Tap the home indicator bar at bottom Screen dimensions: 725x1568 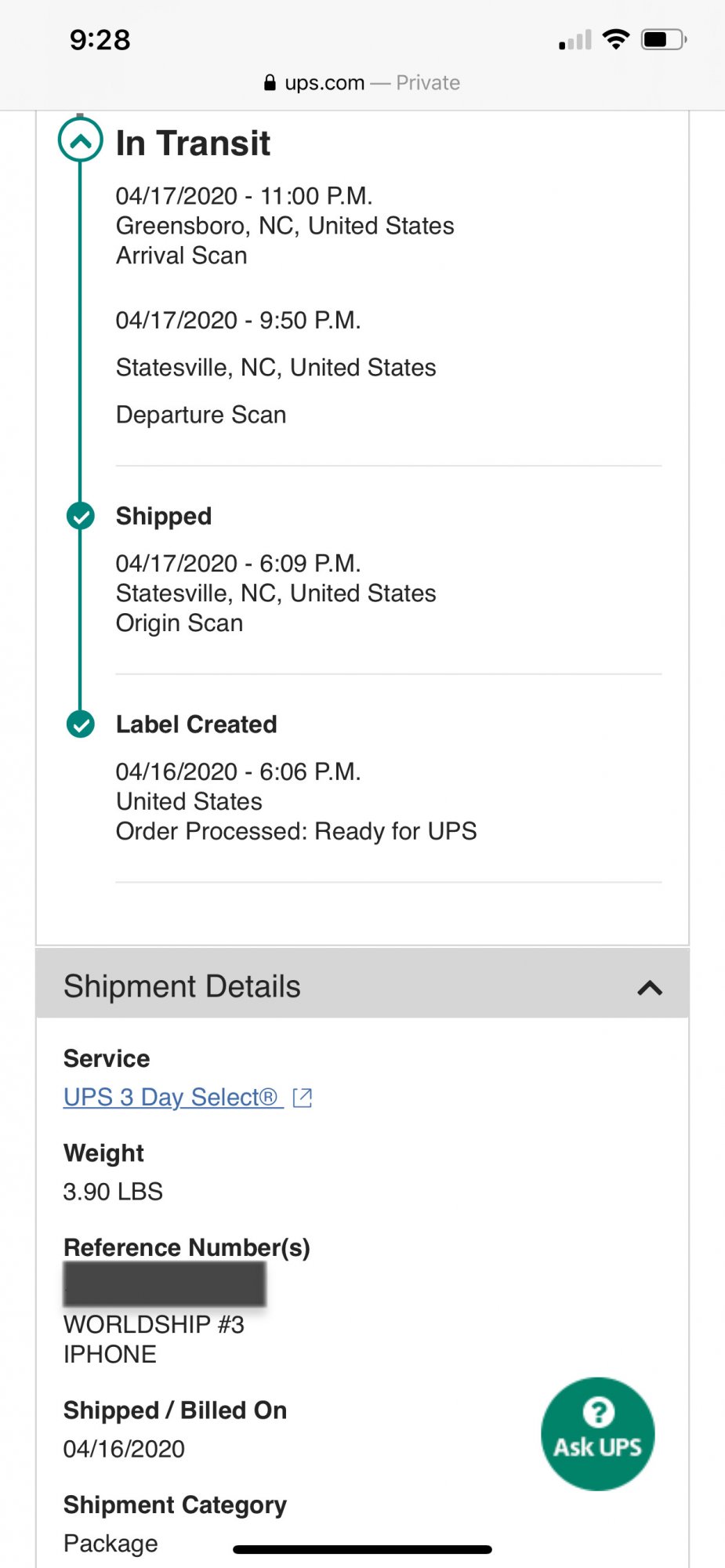pyautogui.click(x=362, y=1549)
